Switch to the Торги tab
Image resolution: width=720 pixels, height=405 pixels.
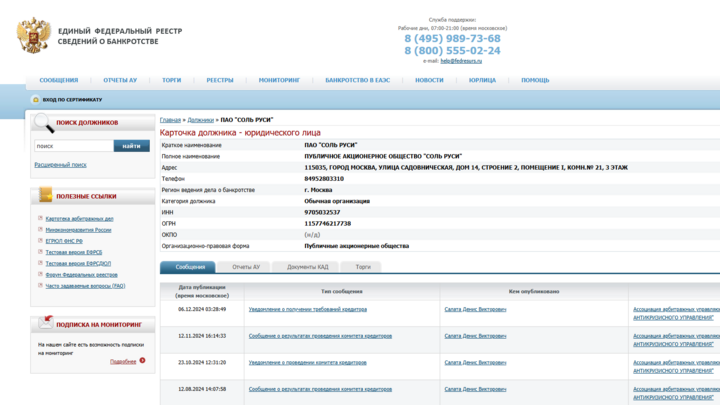pos(361,267)
